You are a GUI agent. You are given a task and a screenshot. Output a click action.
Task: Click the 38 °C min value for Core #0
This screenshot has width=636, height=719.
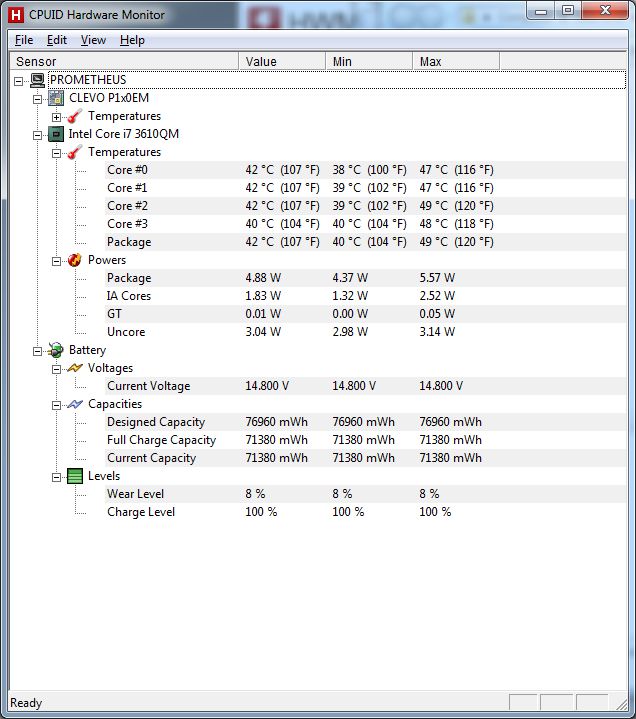[x=370, y=170]
